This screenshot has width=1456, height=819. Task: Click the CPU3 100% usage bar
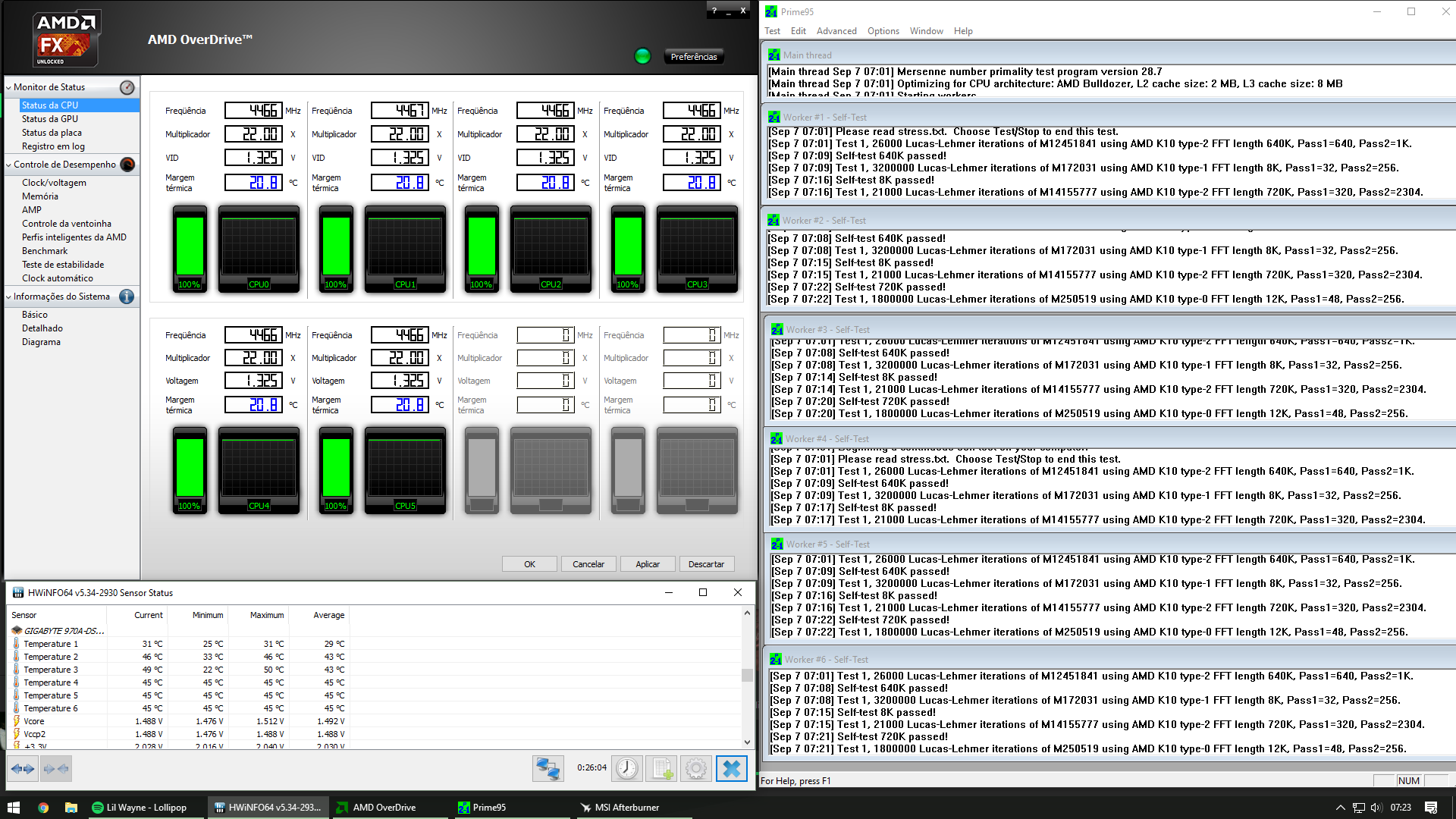pyautogui.click(x=628, y=249)
